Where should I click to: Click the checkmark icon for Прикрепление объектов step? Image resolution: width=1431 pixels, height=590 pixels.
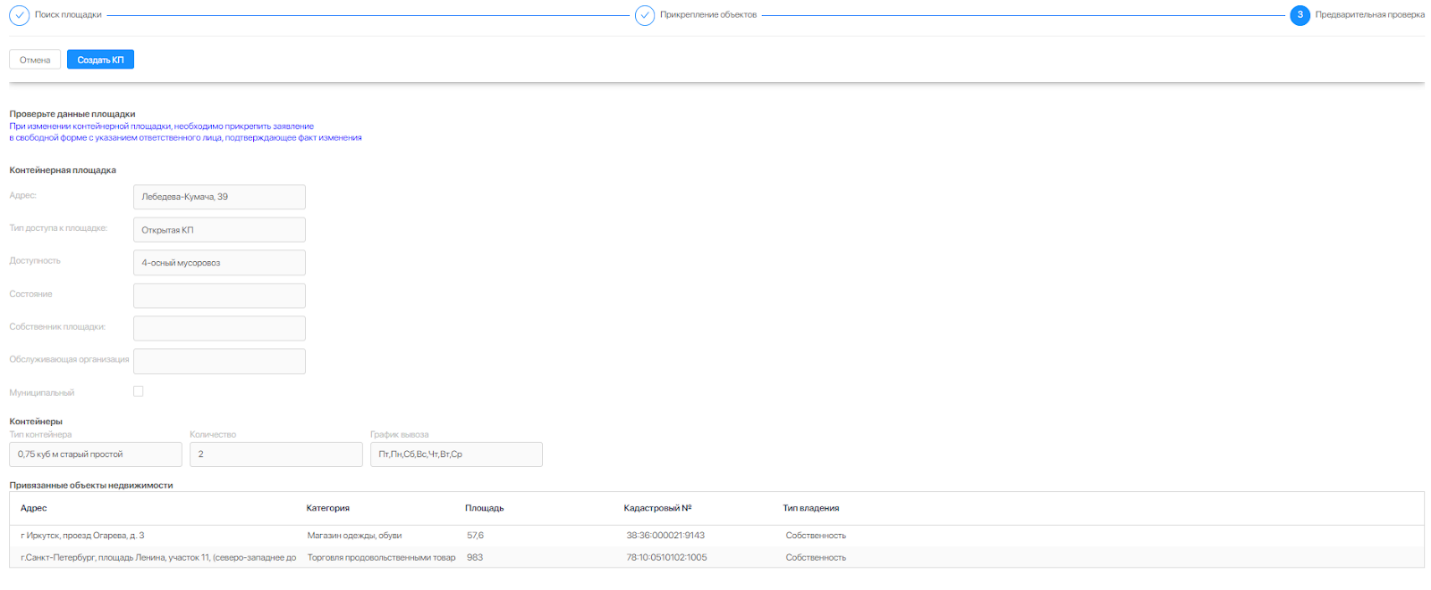pyautogui.click(x=645, y=15)
